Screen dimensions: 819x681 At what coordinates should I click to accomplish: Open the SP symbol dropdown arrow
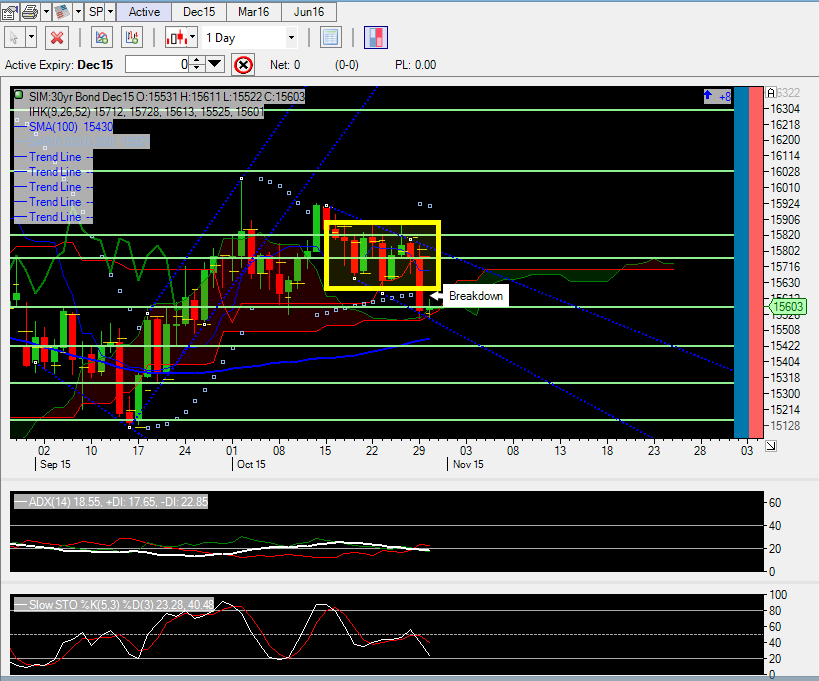point(110,12)
